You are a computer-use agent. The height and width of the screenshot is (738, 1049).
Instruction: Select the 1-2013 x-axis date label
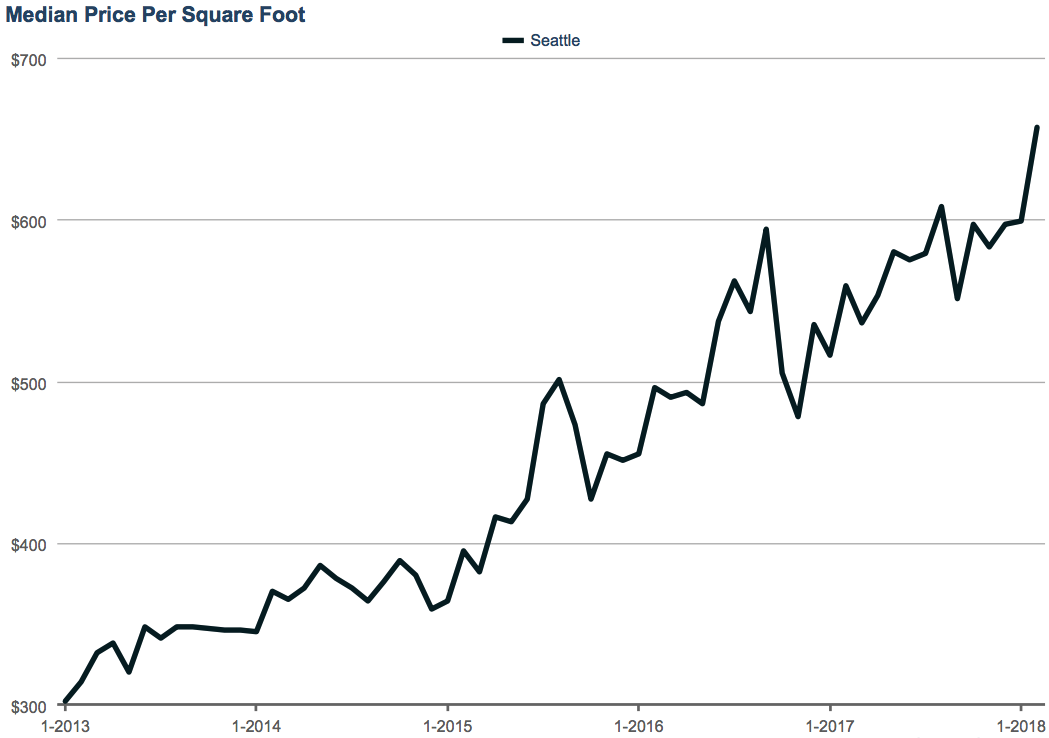coord(65,725)
